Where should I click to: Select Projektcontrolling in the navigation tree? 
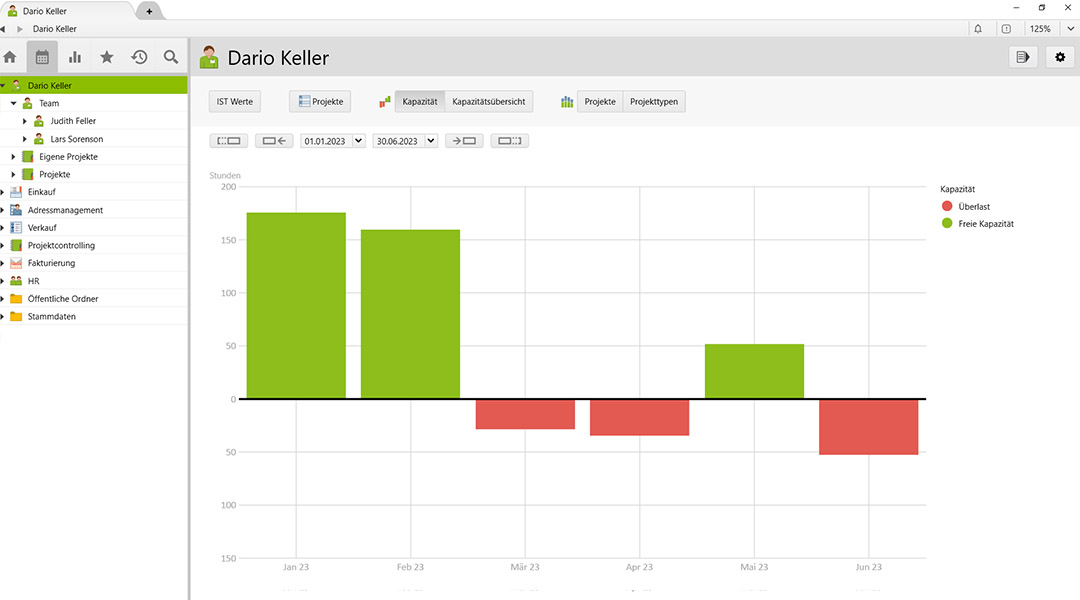(61, 245)
